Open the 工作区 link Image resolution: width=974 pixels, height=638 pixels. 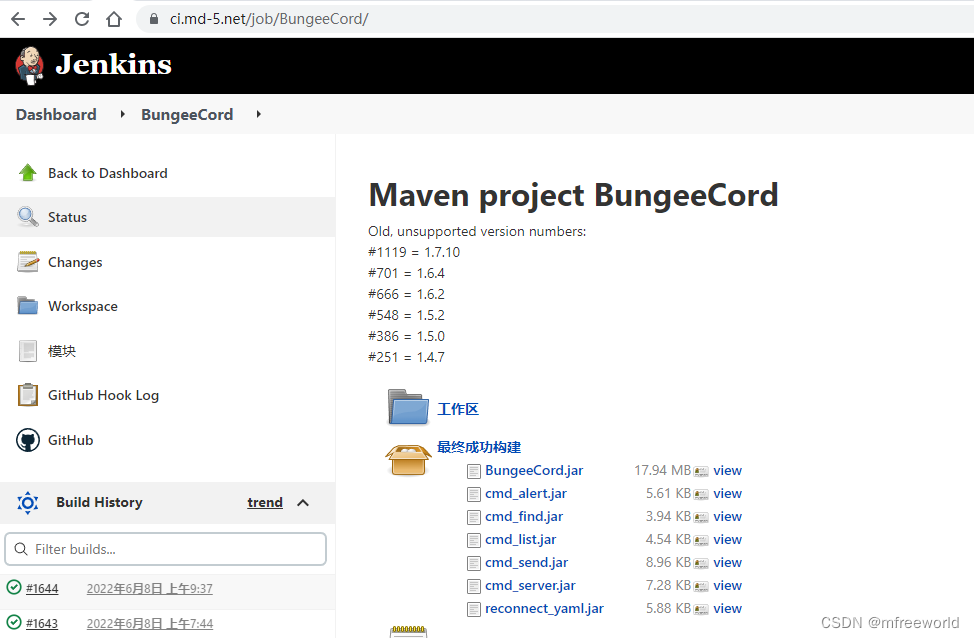click(x=458, y=409)
